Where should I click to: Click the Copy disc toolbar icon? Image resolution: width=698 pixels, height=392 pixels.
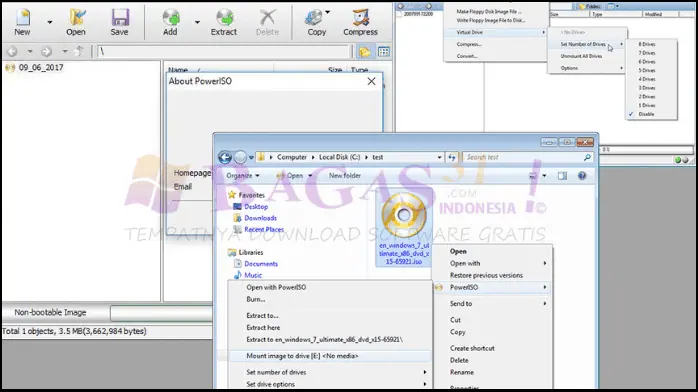[x=317, y=22]
